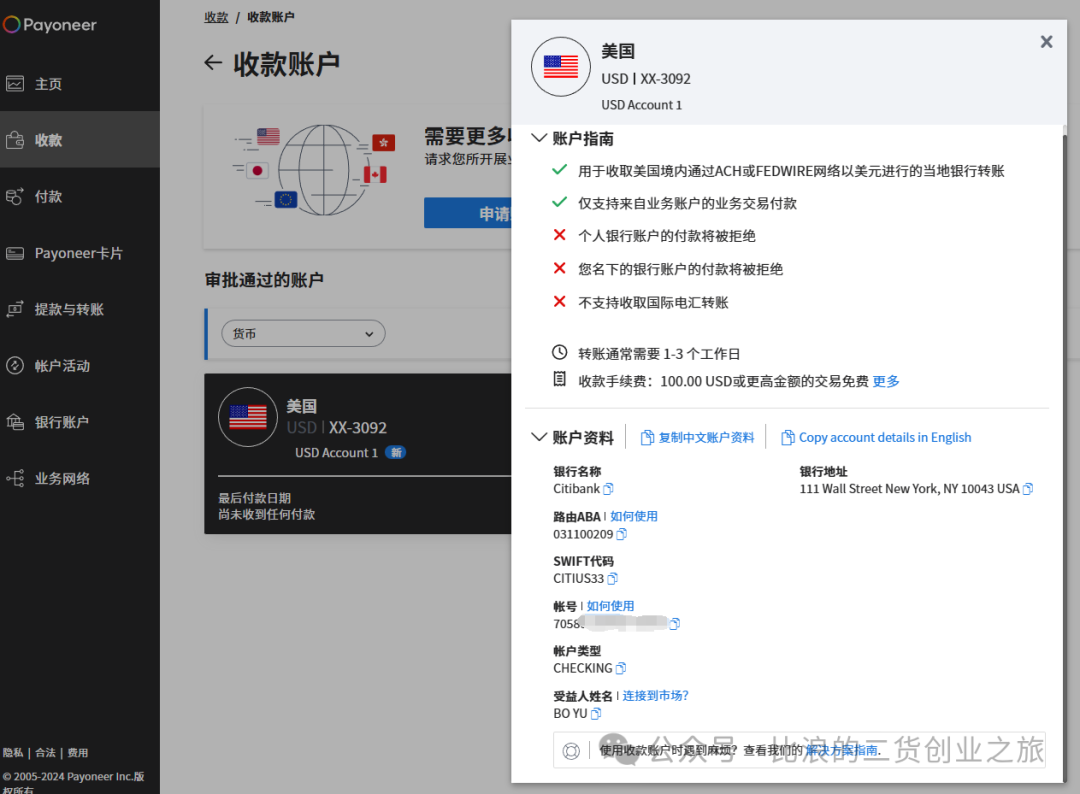The width and height of the screenshot is (1080, 794).
Task: Click 如何使用 link beside 路由ABA
Action: (634, 516)
